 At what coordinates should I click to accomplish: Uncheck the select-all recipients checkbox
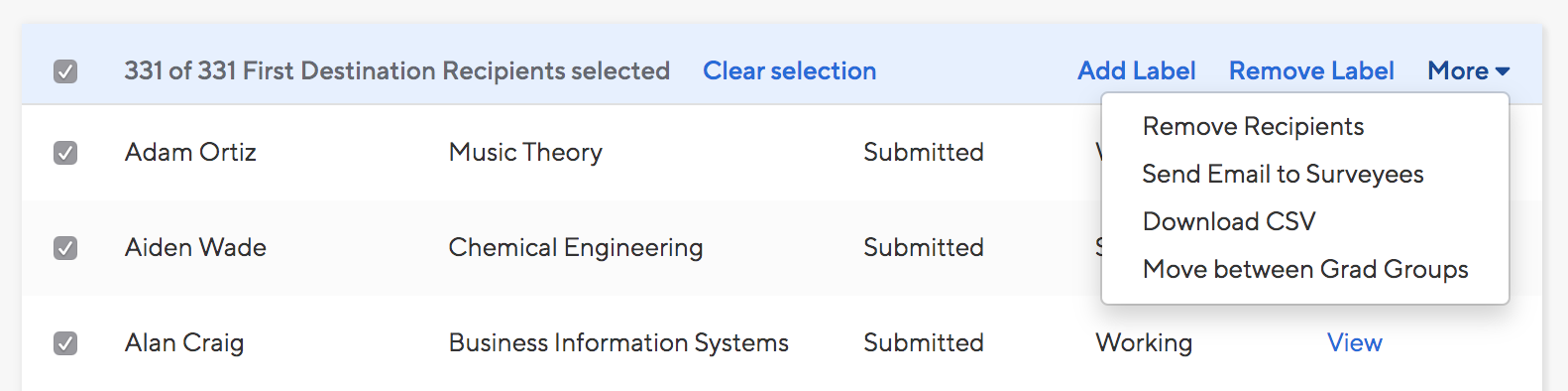pos(65,71)
